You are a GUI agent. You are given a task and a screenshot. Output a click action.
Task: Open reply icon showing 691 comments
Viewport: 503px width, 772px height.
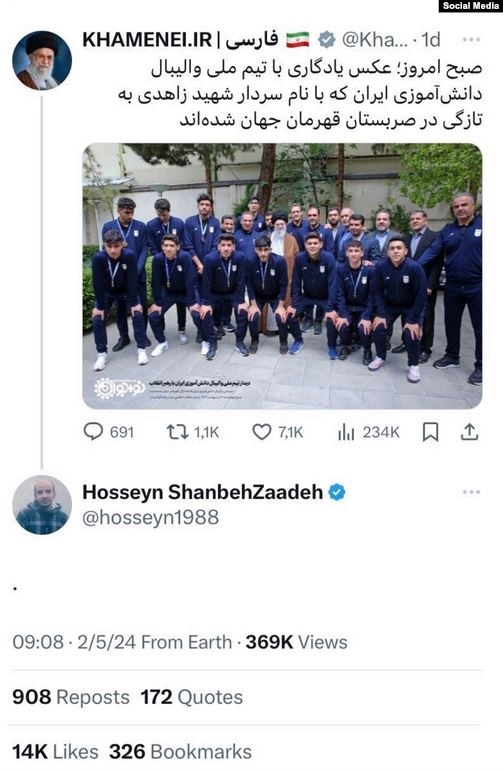pos(94,432)
